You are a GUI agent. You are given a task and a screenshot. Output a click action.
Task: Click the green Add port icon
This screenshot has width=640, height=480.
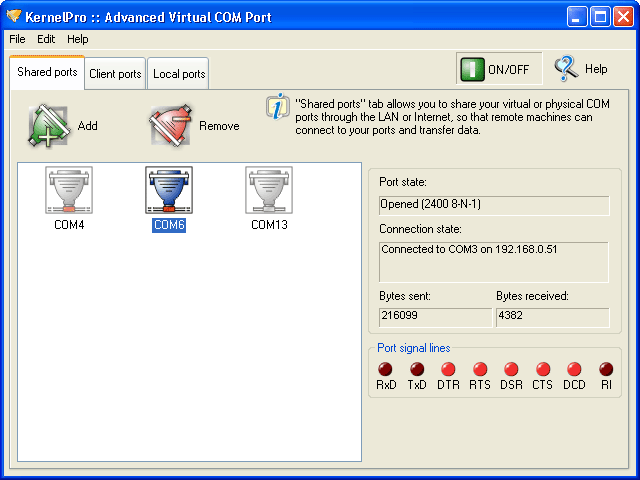[x=49, y=125]
